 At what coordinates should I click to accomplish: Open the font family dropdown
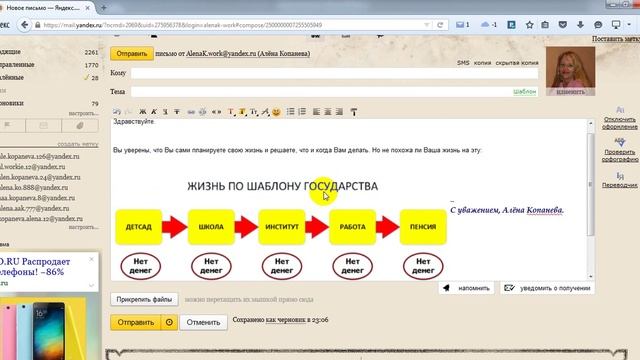[x=265, y=111]
